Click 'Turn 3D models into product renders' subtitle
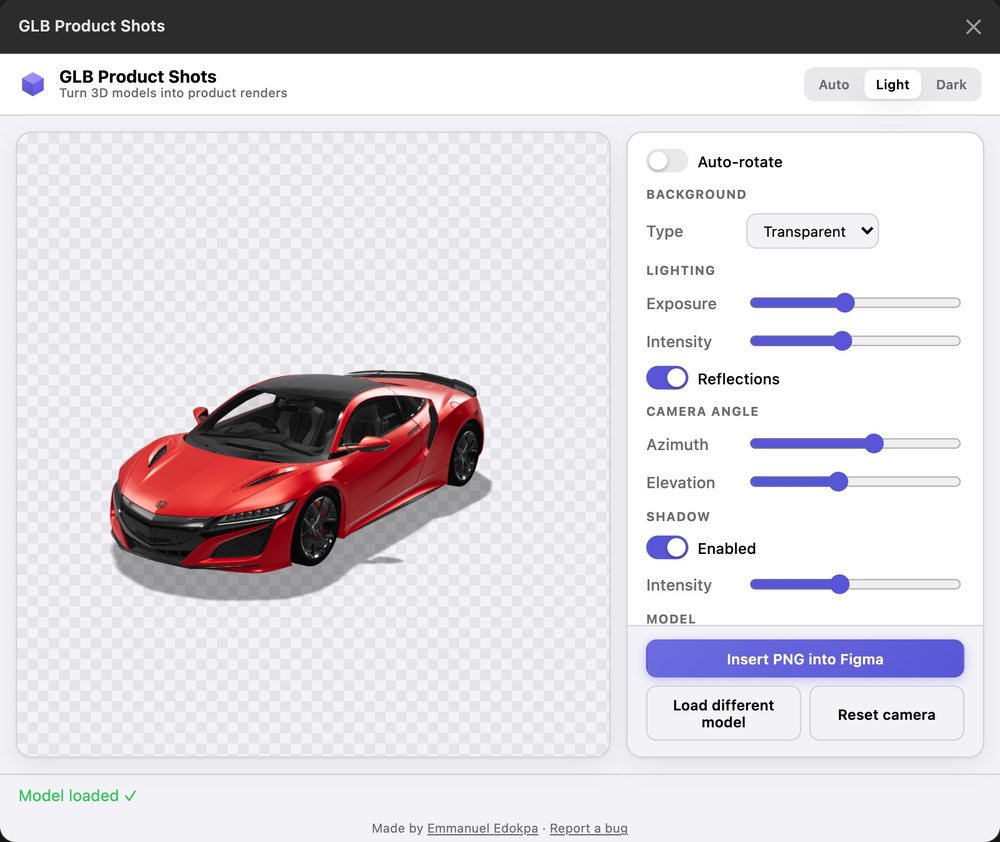Viewport: 1000px width, 842px height. point(173,93)
